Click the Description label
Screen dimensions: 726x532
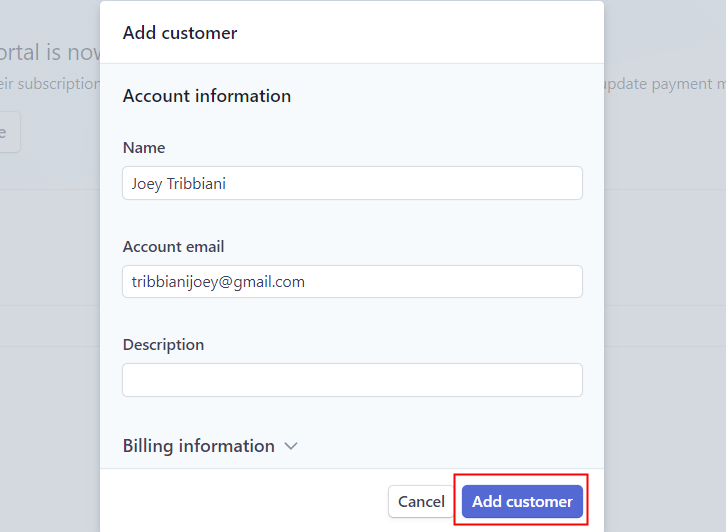pos(163,345)
